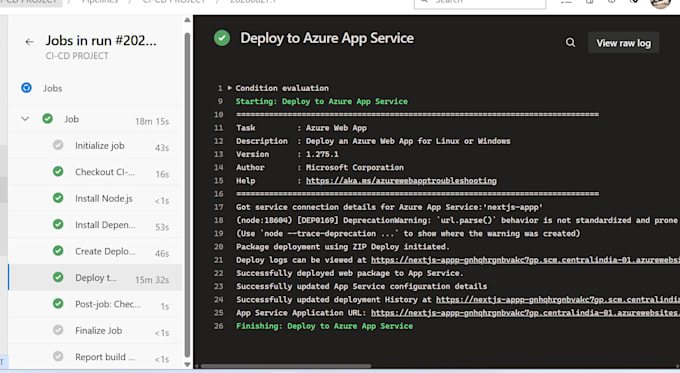Click the jobs panel vertical scrollbar
The image size is (680, 373).
pos(187,195)
